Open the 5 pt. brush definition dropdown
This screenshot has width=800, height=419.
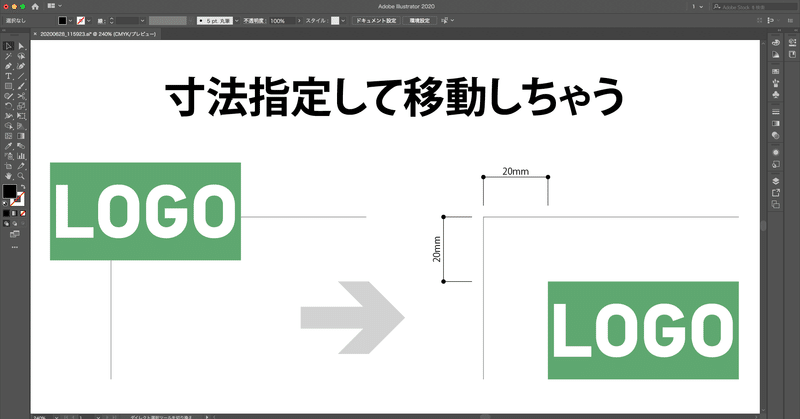[x=237, y=21]
